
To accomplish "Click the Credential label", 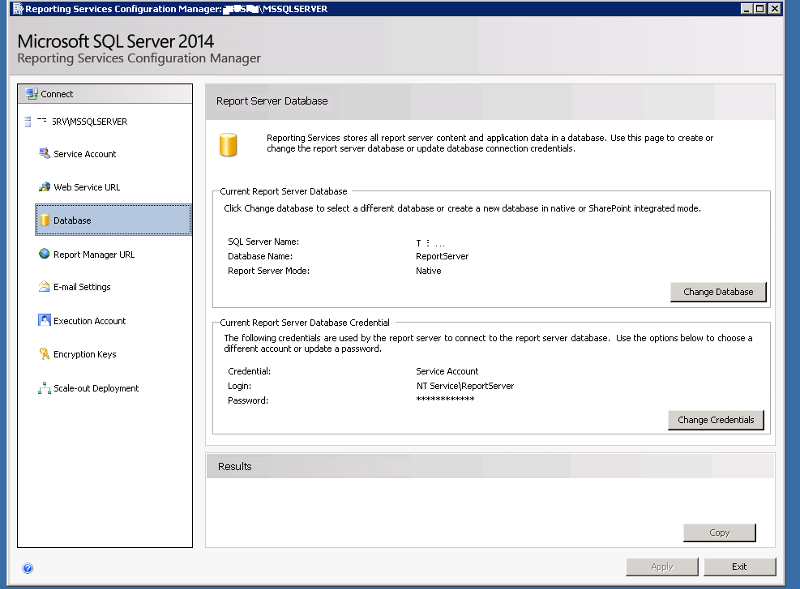I will point(249,371).
